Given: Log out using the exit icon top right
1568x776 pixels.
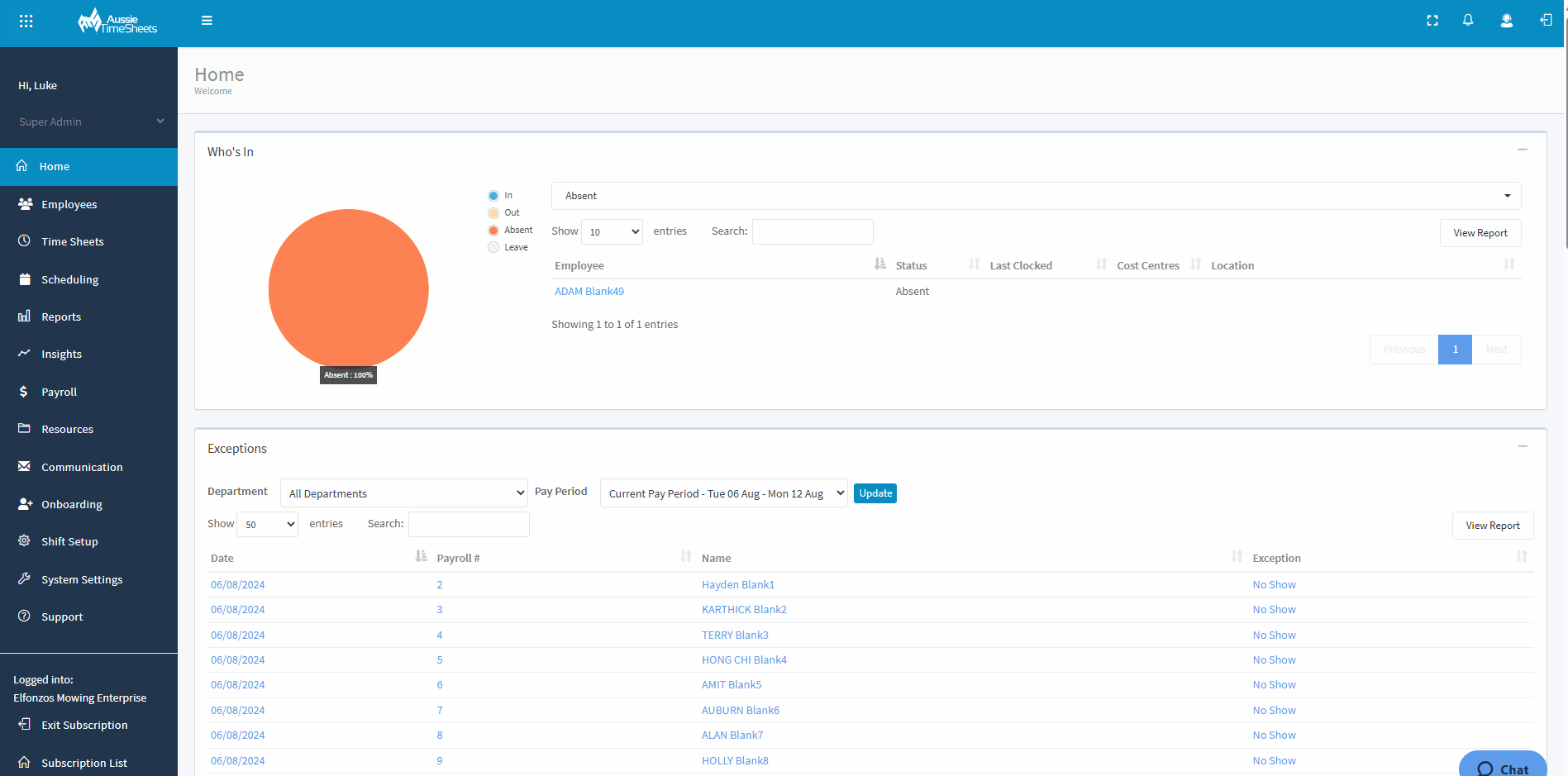Looking at the screenshot, I should click(1545, 20).
